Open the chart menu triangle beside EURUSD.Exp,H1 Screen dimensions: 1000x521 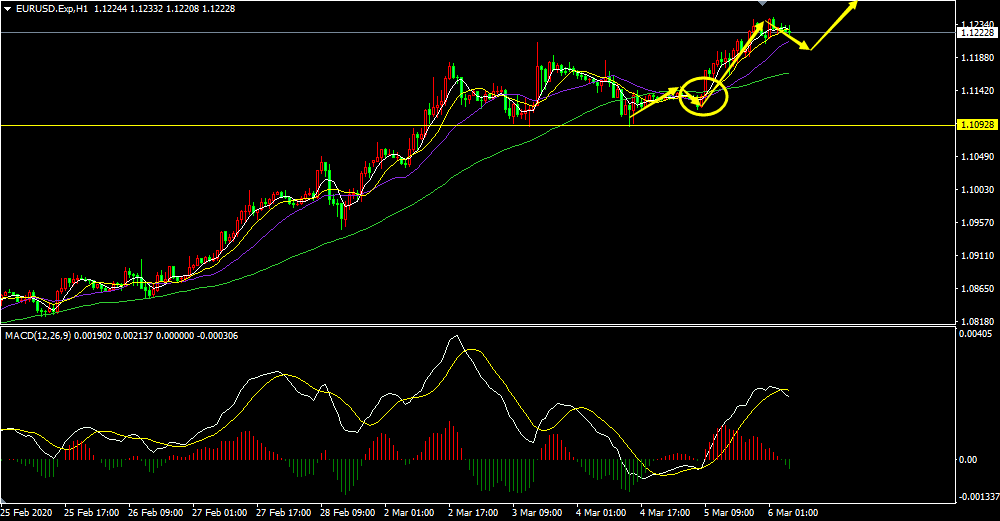pyautogui.click(x=7, y=9)
